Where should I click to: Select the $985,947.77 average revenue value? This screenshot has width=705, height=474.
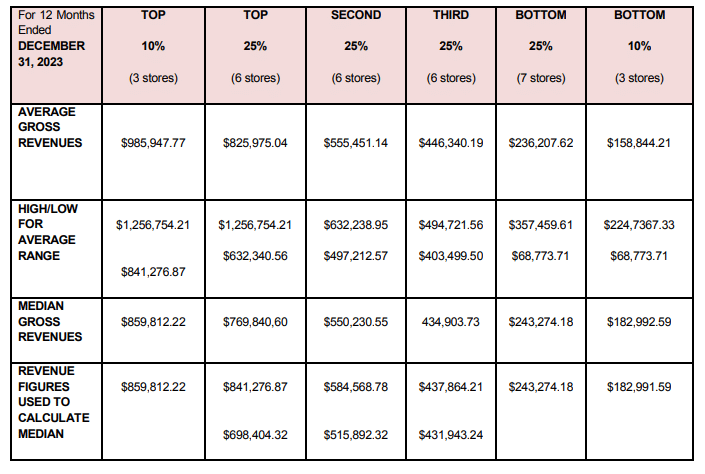click(153, 143)
